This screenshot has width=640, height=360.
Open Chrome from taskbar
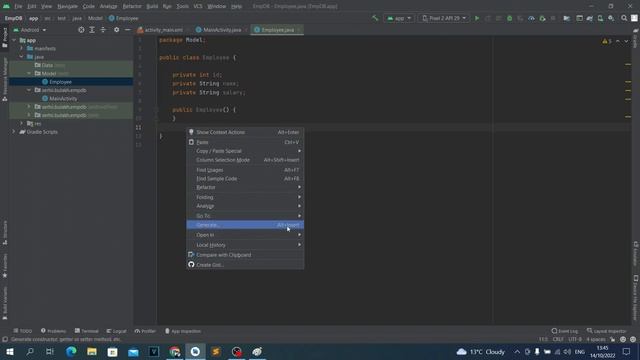click(x=175, y=352)
